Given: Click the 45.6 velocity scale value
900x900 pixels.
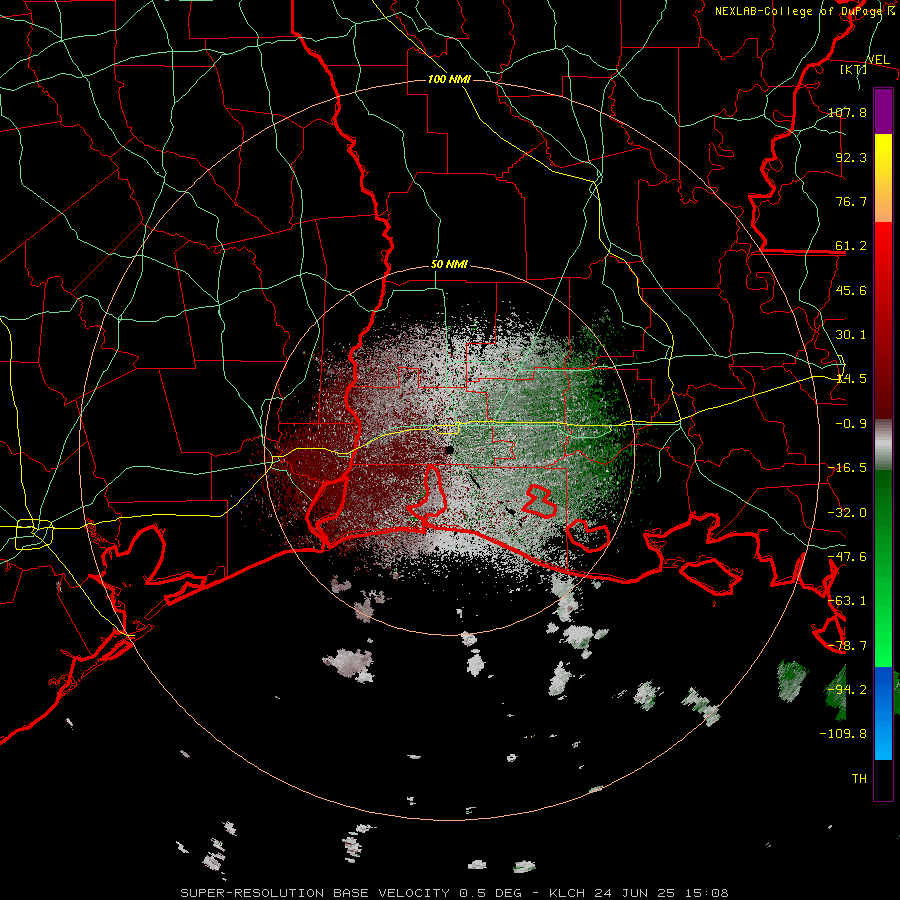Looking at the screenshot, I should click(851, 290).
